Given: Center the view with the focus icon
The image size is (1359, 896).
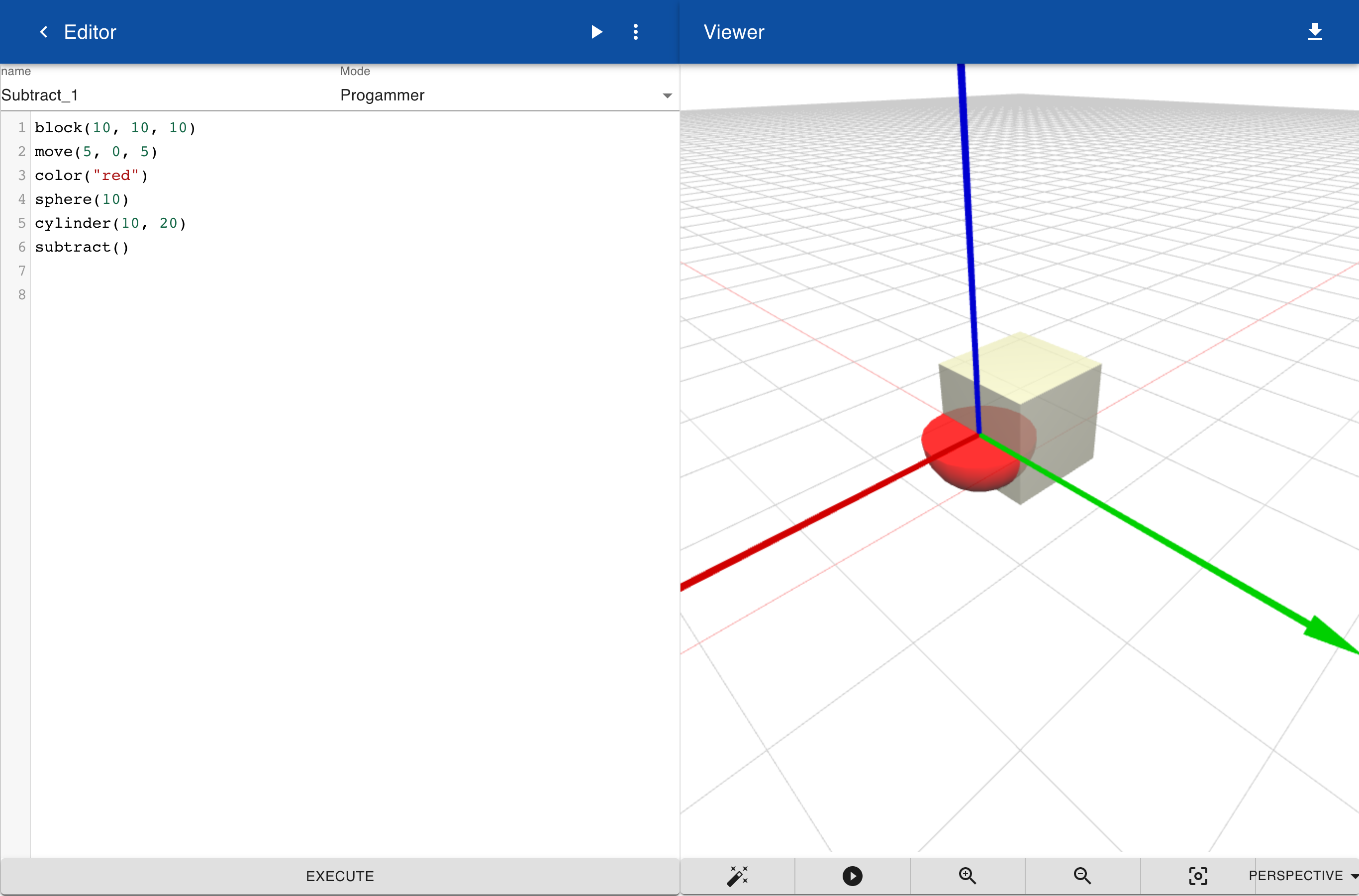Looking at the screenshot, I should 1198,876.
